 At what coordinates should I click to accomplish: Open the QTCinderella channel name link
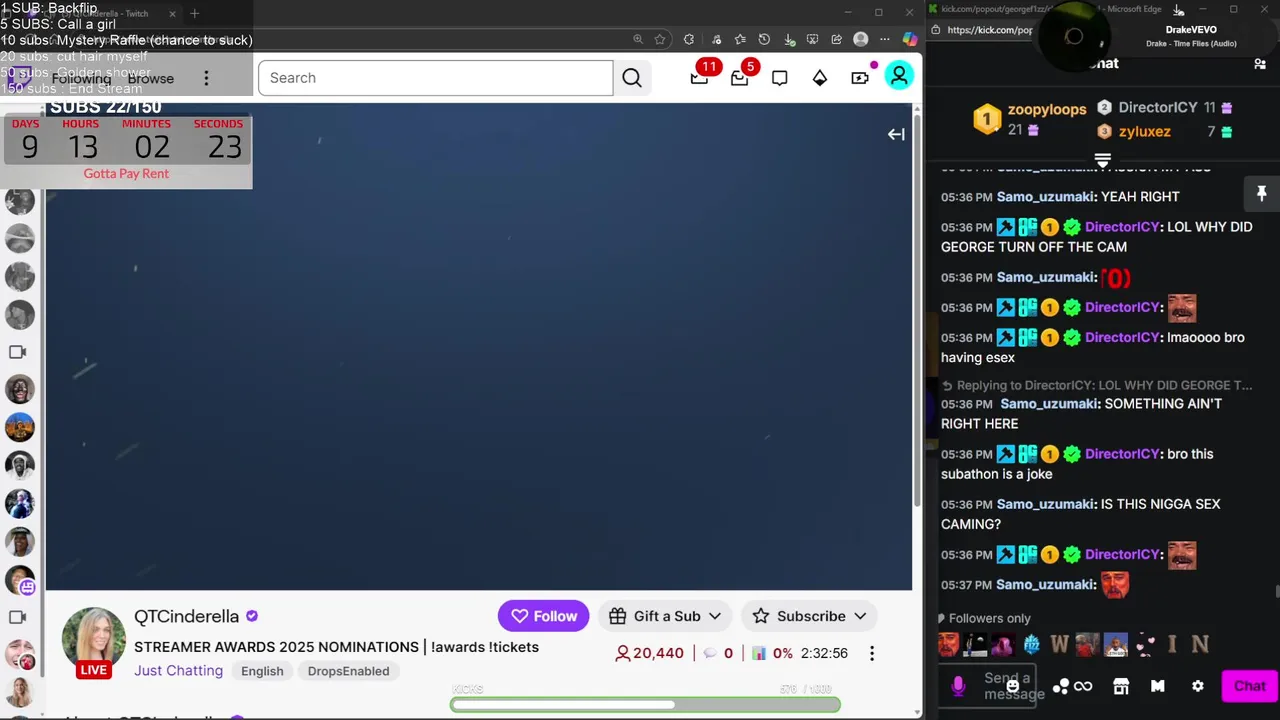[x=186, y=617]
